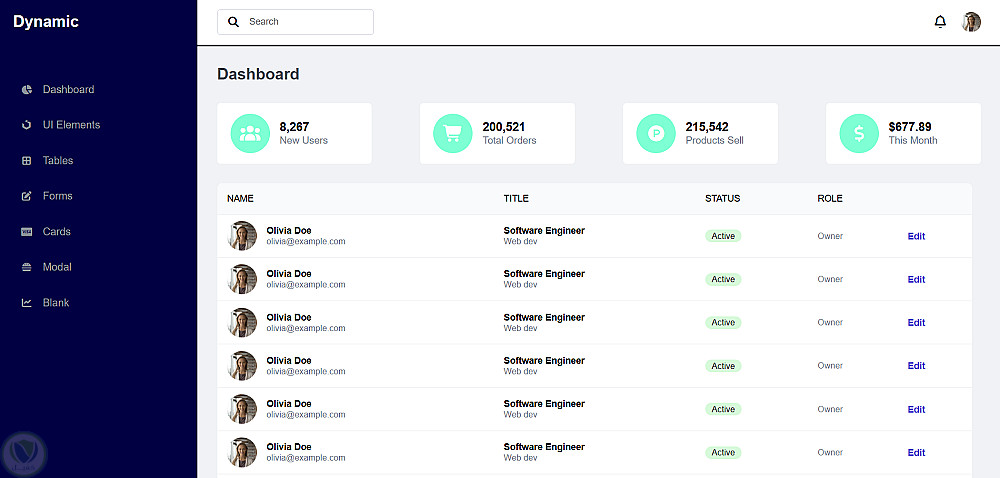Open UI Elements in the sidebar
The image size is (1000, 478).
point(71,125)
